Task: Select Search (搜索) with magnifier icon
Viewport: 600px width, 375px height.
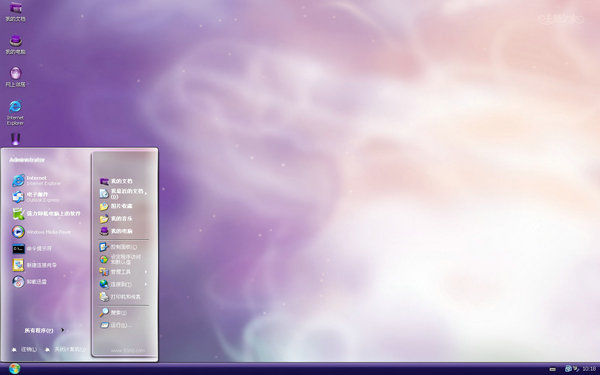Action: (x=113, y=313)
